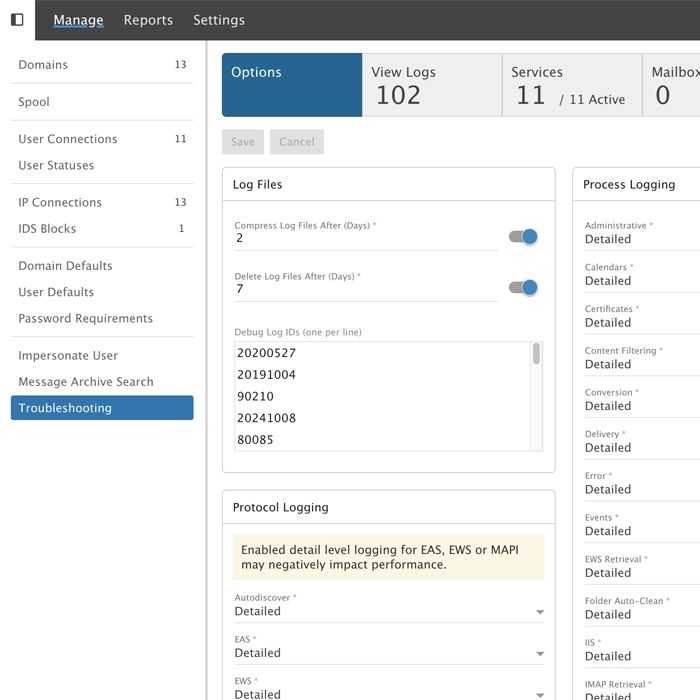
Task: Click debug log ID 90210
Action: [255, 396]
